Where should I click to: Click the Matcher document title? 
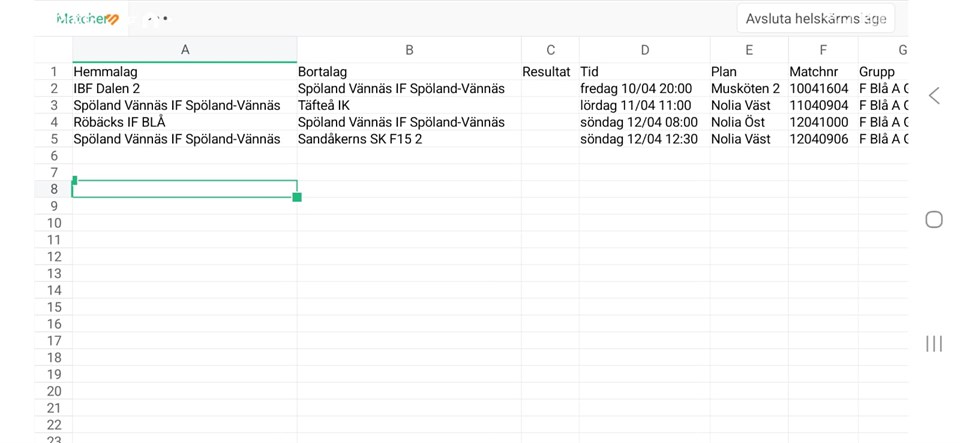(x=88, y=19)
